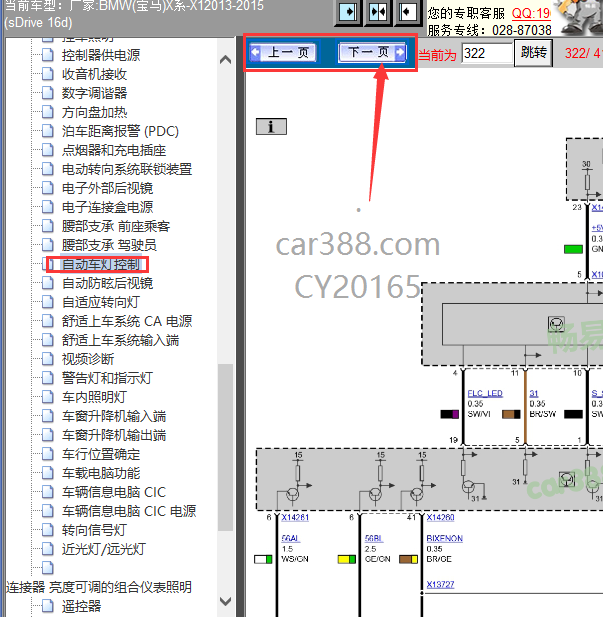Click the green GN wire color swatch
Image resolution: width=603 pixels, height=617 pixels.
(573, 249)
